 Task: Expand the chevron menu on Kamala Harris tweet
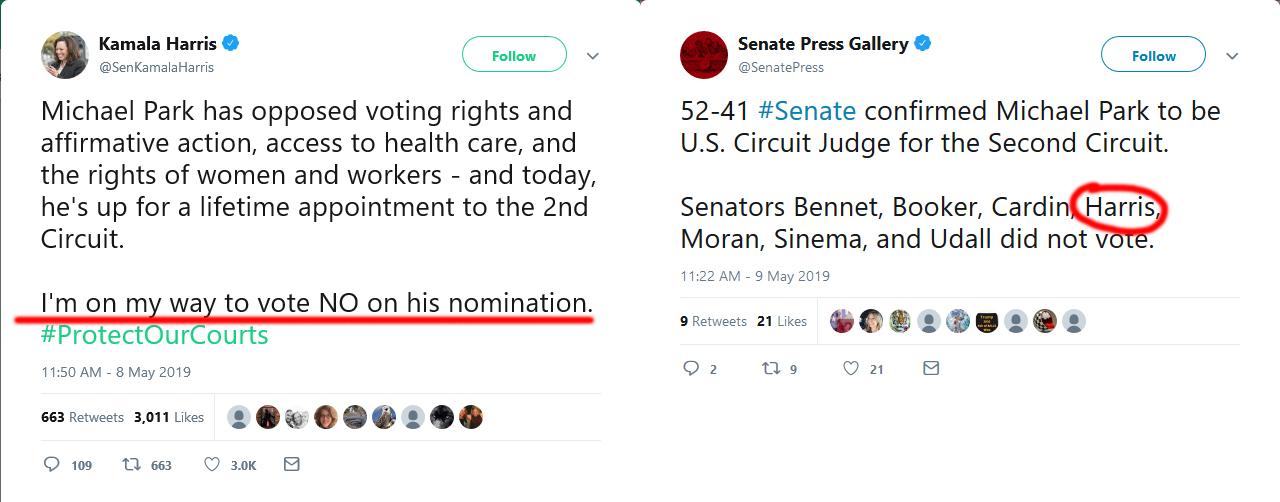tap(593, 56)
